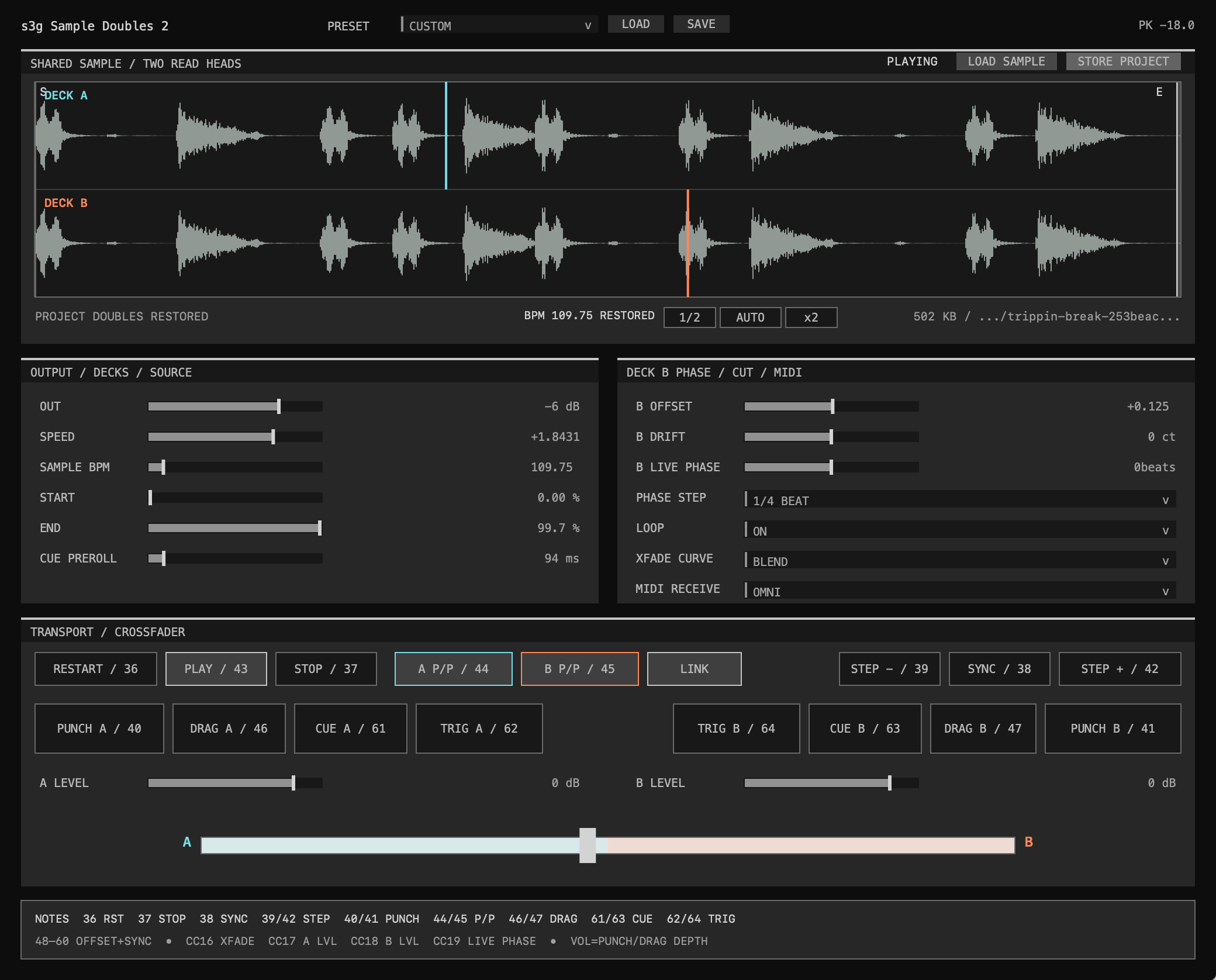Open the PHASE STEP 1/4 BEAT dropdown
1216x980 pixels.
point(960,500)
